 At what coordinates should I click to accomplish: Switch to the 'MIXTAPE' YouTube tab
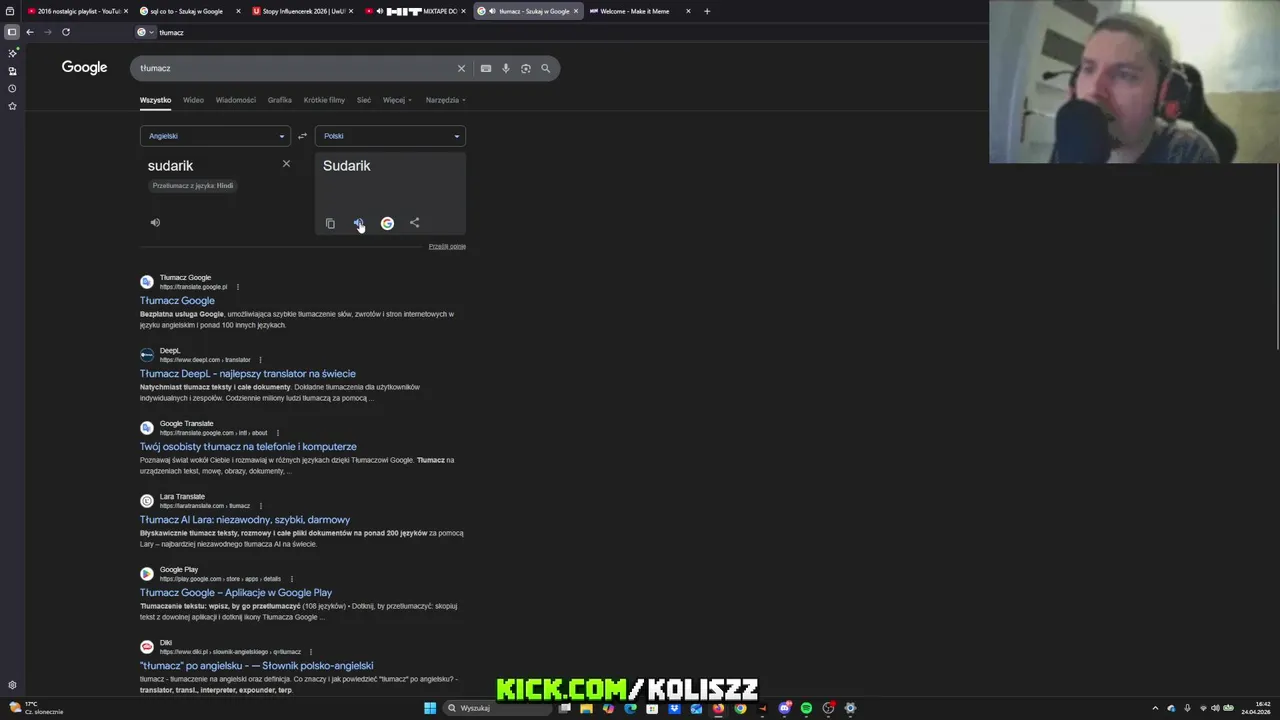(x=415, y=11)
